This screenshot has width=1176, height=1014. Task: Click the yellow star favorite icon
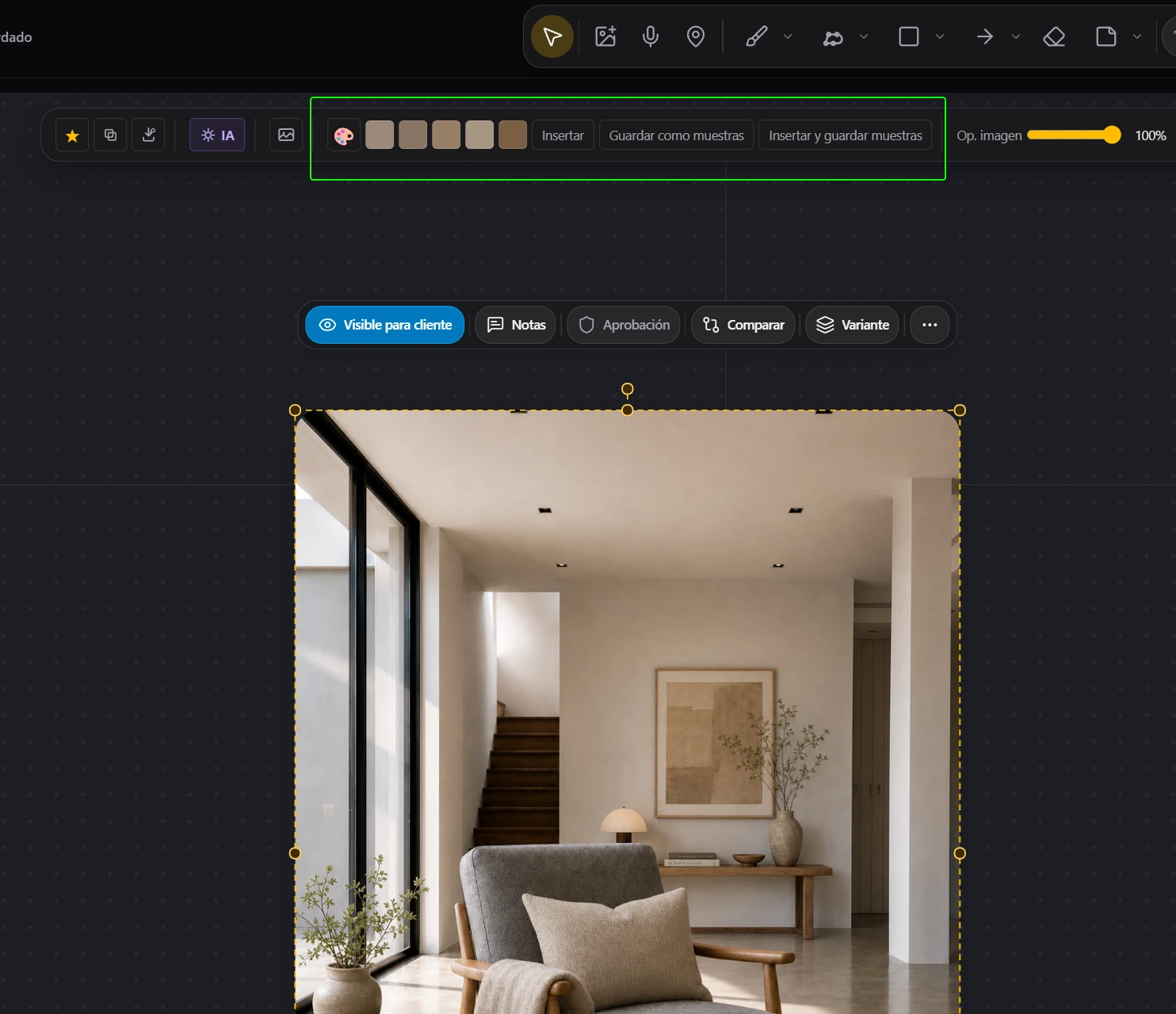coord(72,135)
